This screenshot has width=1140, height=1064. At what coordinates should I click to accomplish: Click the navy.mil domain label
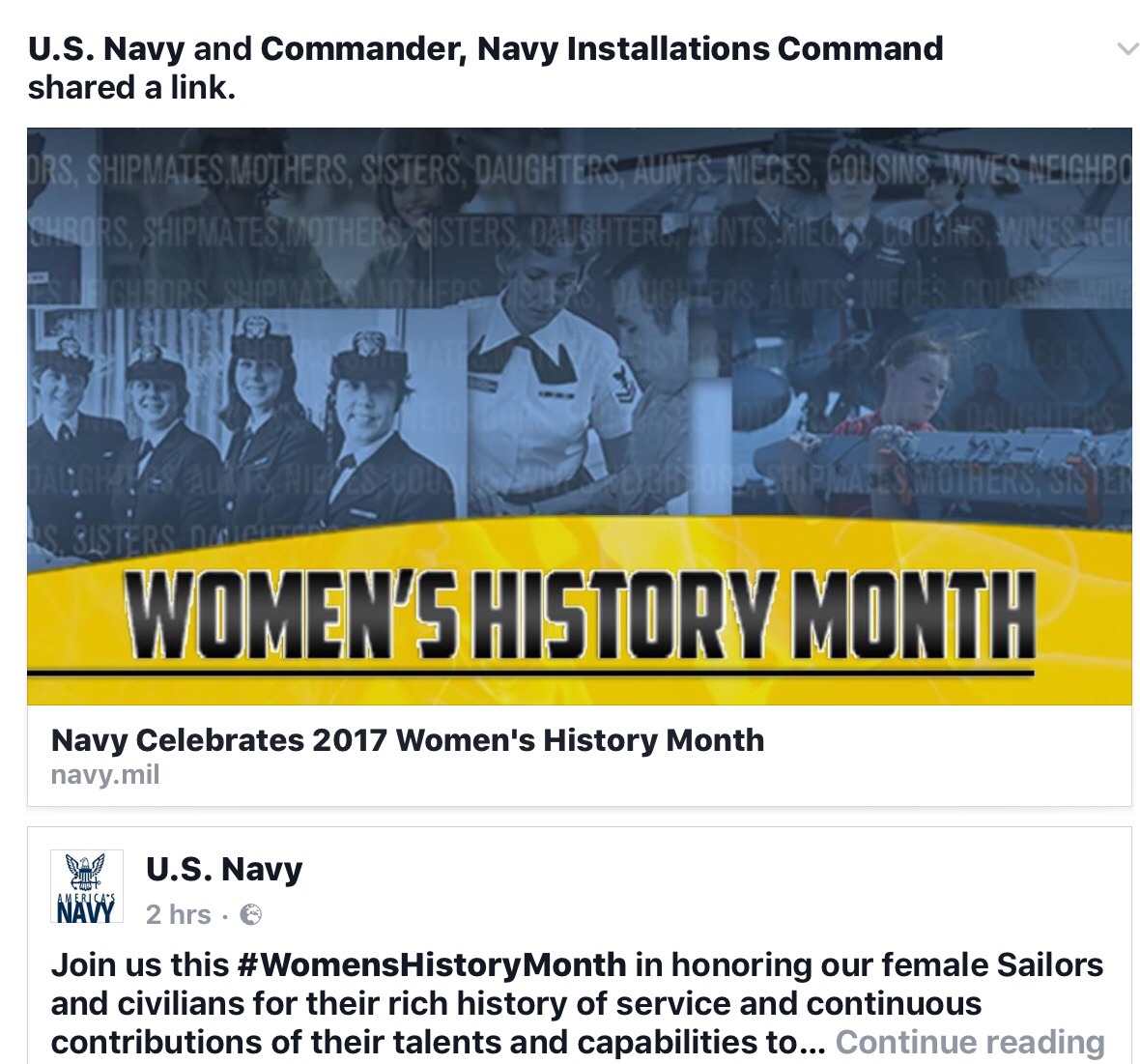point(104,774)
